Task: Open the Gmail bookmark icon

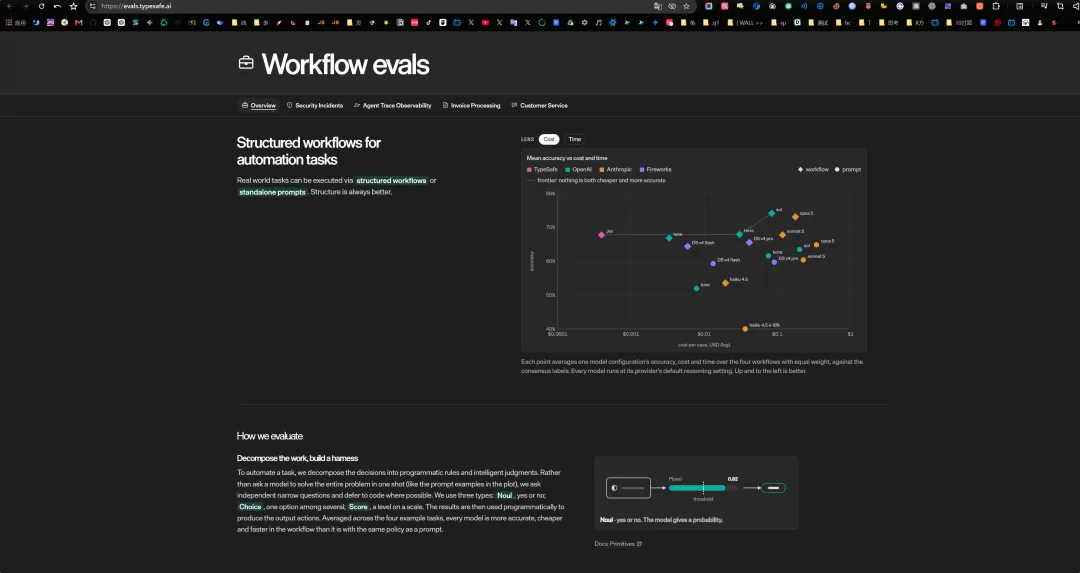Action: click(x=79, y=23)
